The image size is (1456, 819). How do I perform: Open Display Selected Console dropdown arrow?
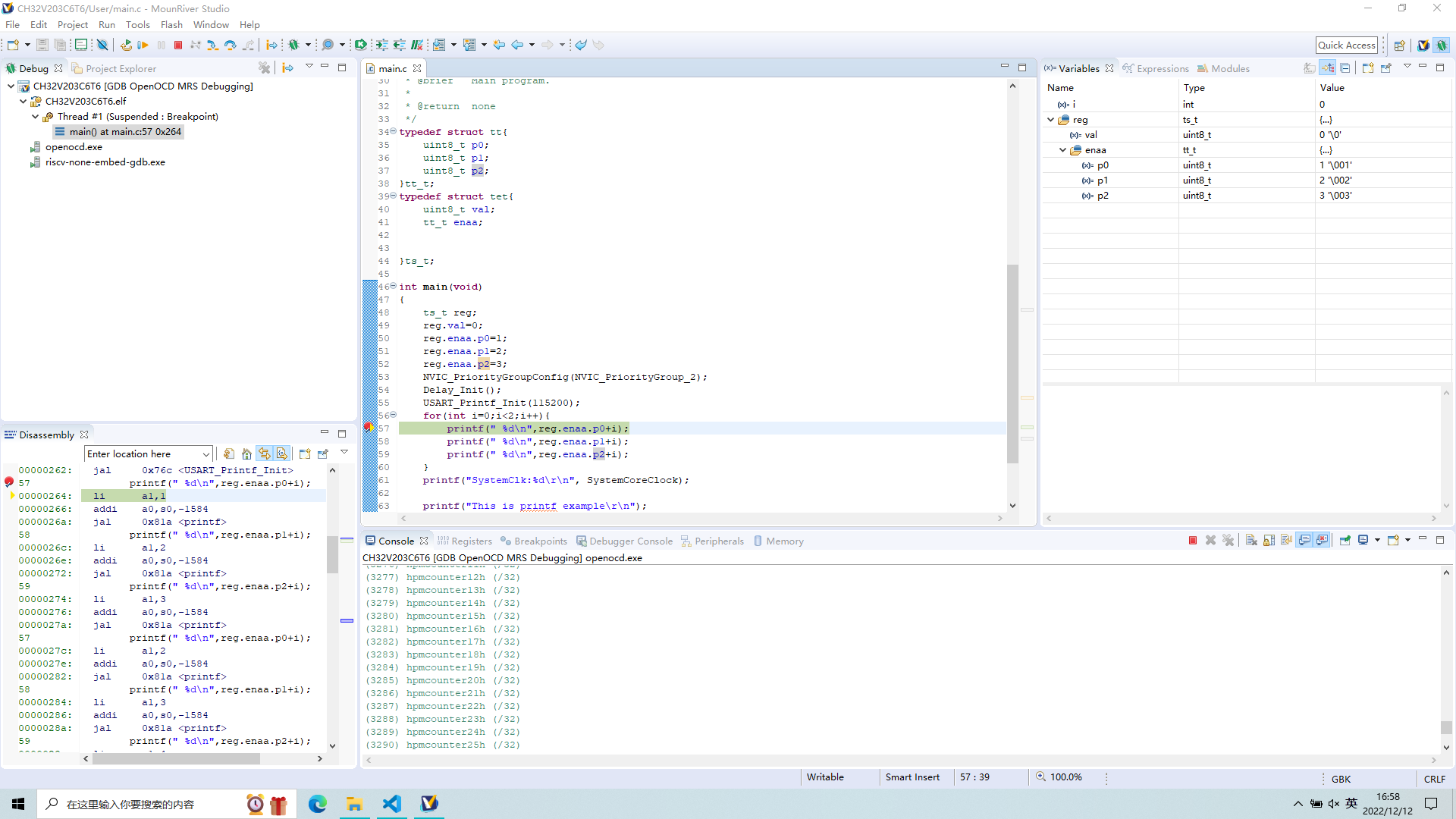1377,541
